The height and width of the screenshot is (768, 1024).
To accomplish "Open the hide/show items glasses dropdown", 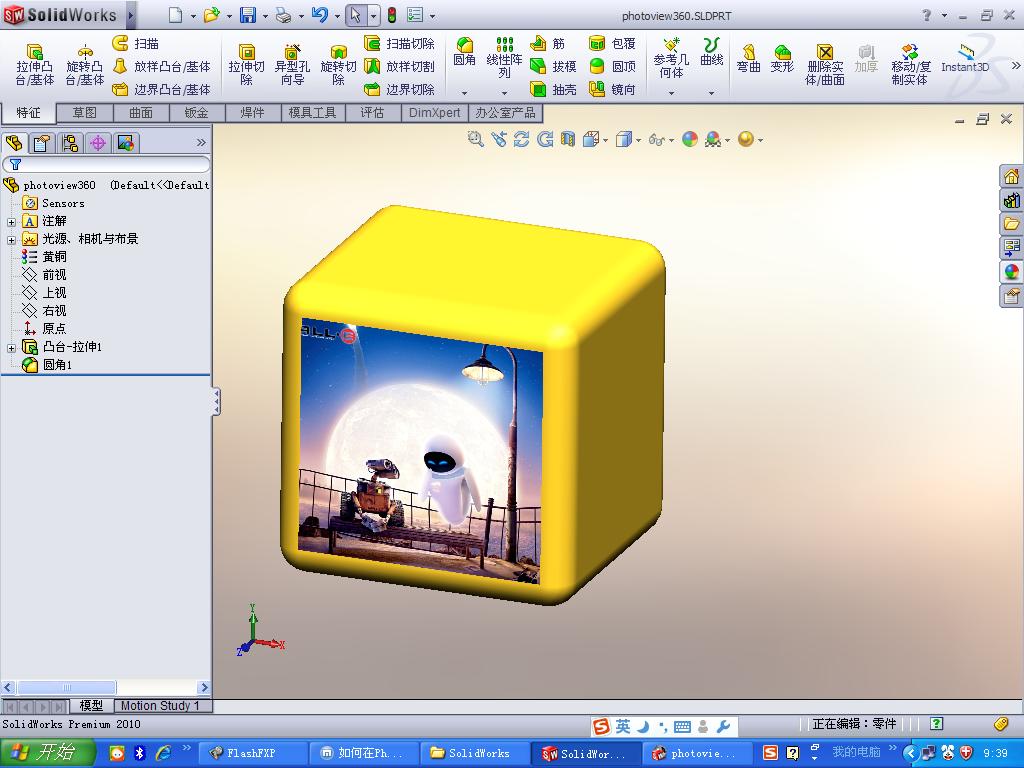I will pos(671,140).
